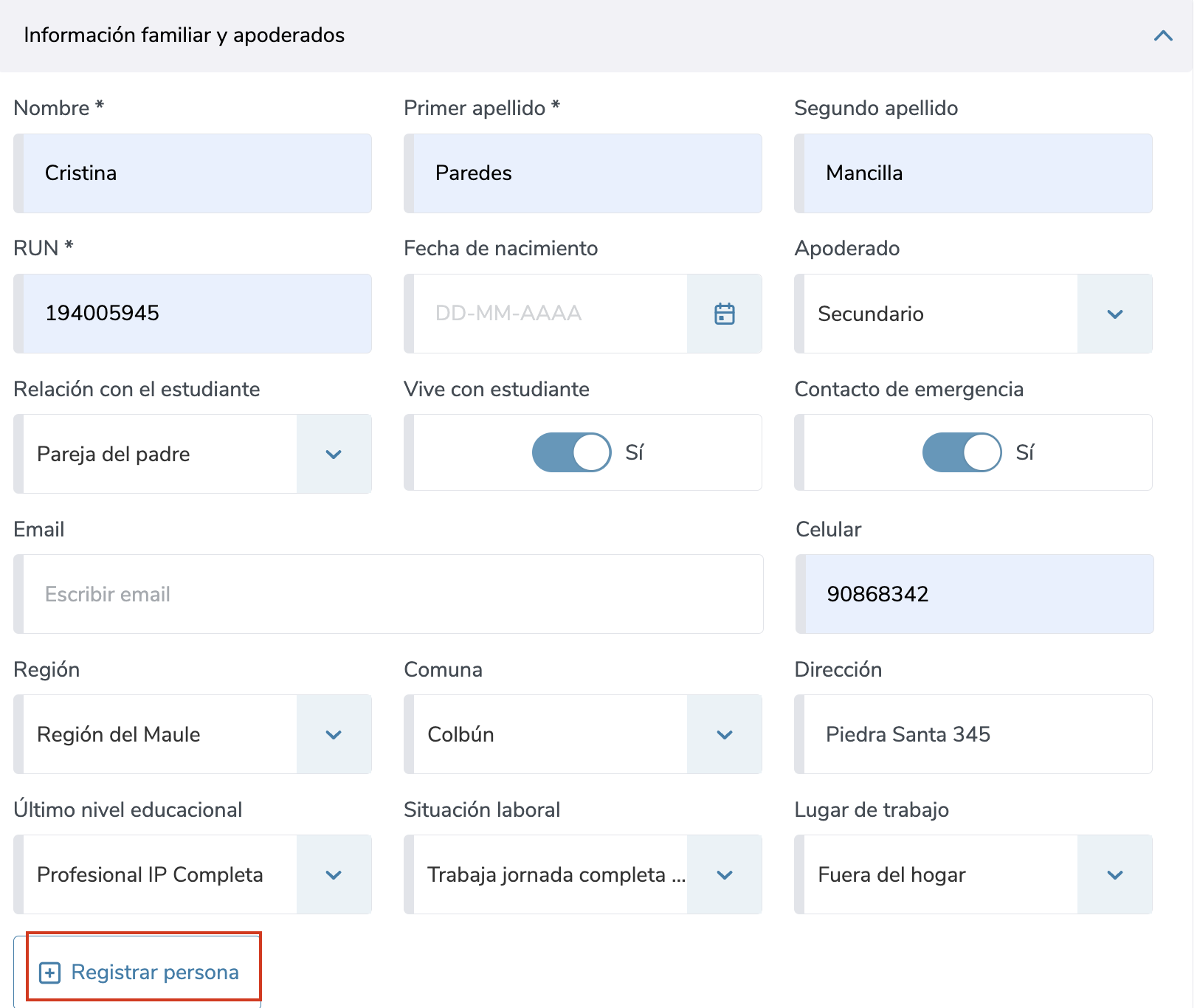Click the Registrar persona button
The width and height of the screenshot is (1197, 1008).
pyautogui.click(x=144, y=972)
